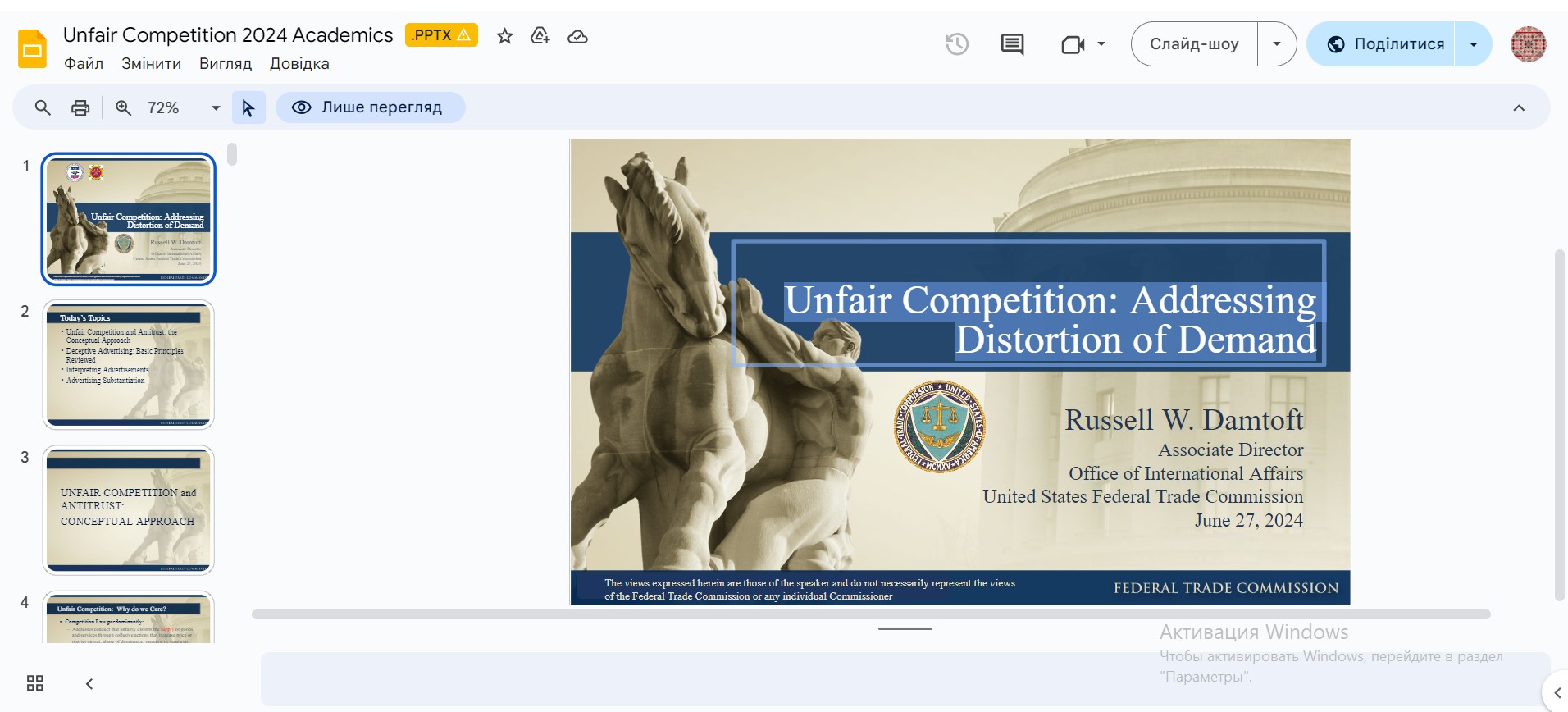Click the Associate Director text line
Image resolution: width=1568 pixels, height=712 pixels.
[x=1230, y=450]
